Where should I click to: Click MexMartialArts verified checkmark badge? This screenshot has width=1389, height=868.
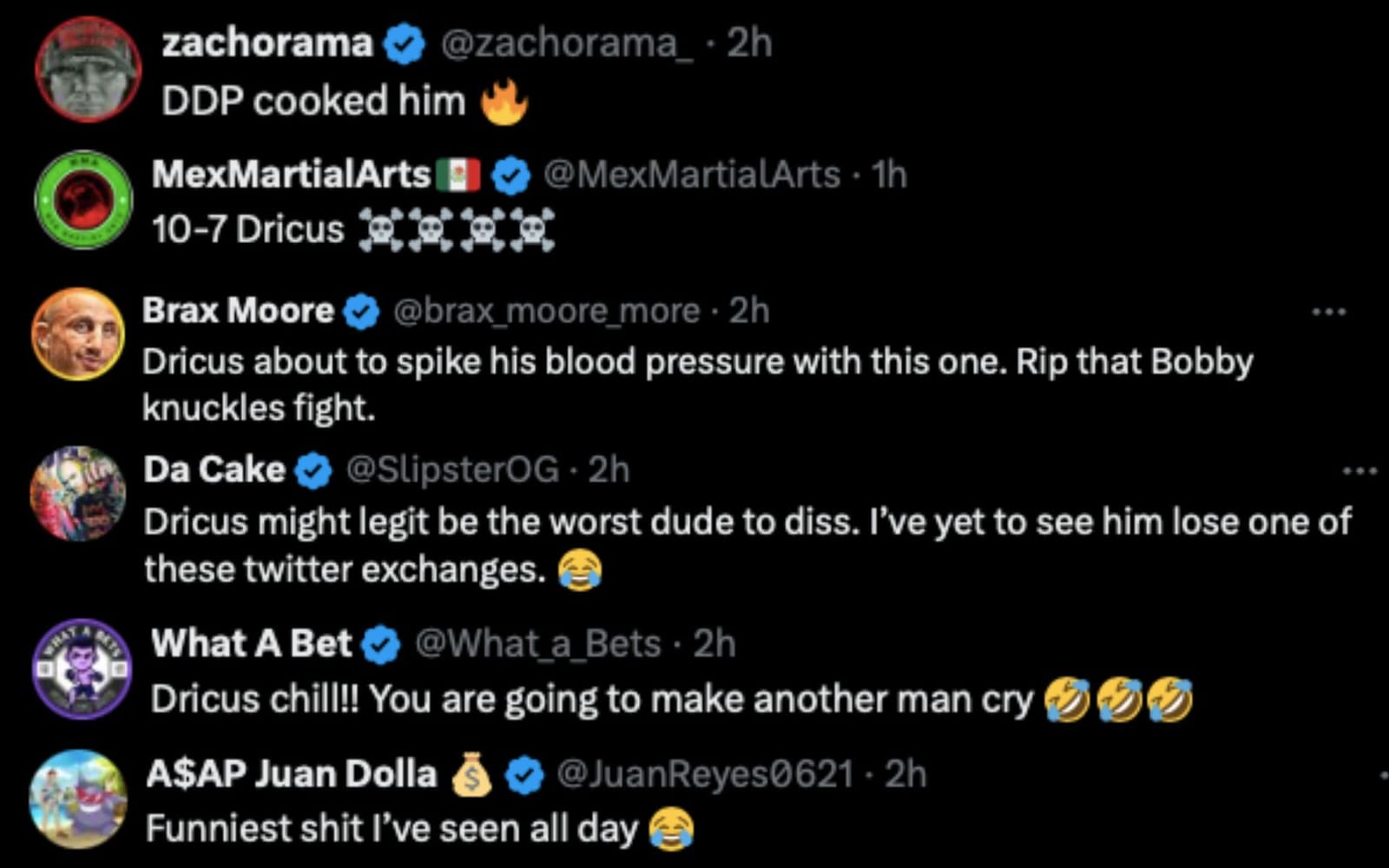click(x=511, y=176)
